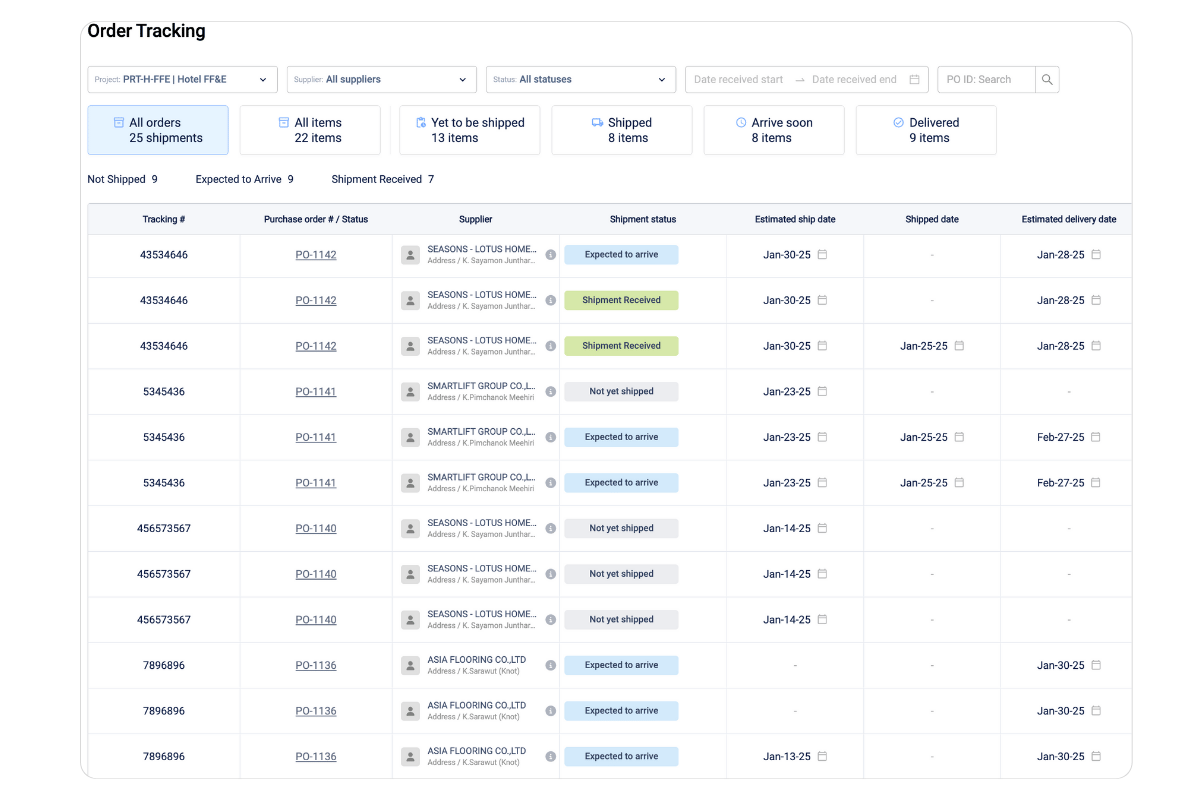Open calendar beside the Jan-25-25 shipped date
This screenshot has width=1200, height=800.
(959, 346)
